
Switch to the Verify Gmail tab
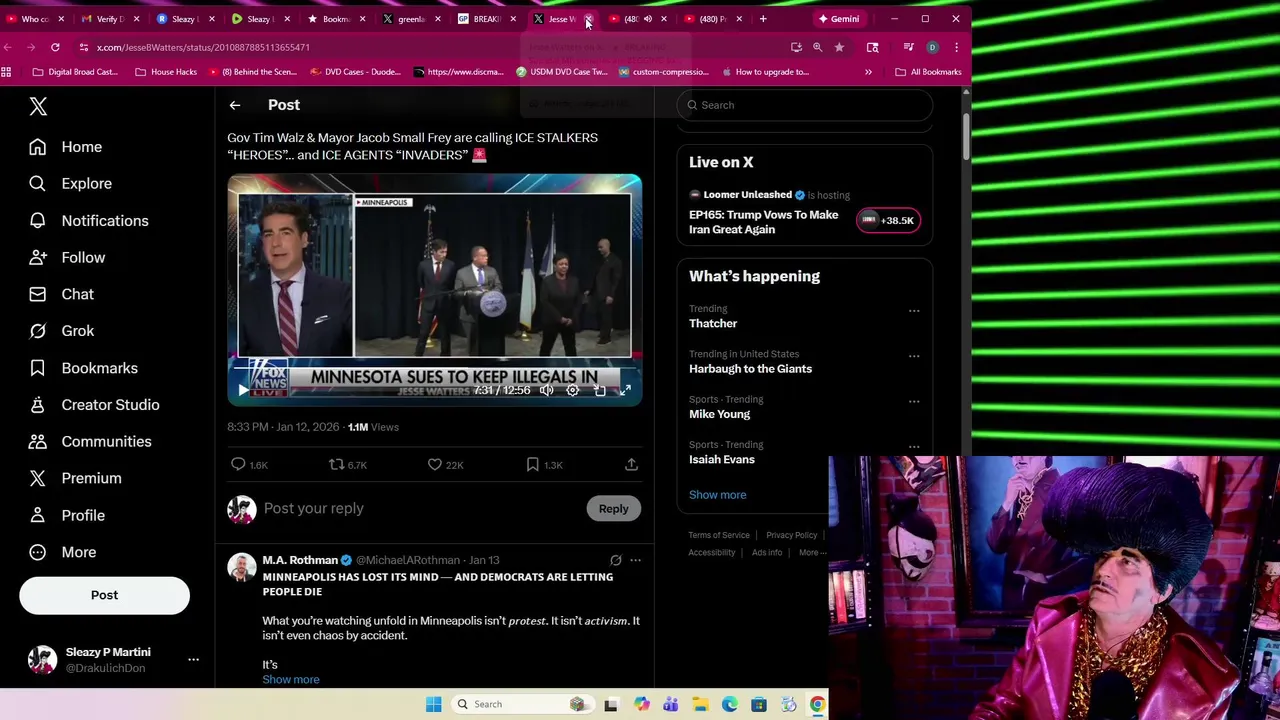[x=110, y=19]
